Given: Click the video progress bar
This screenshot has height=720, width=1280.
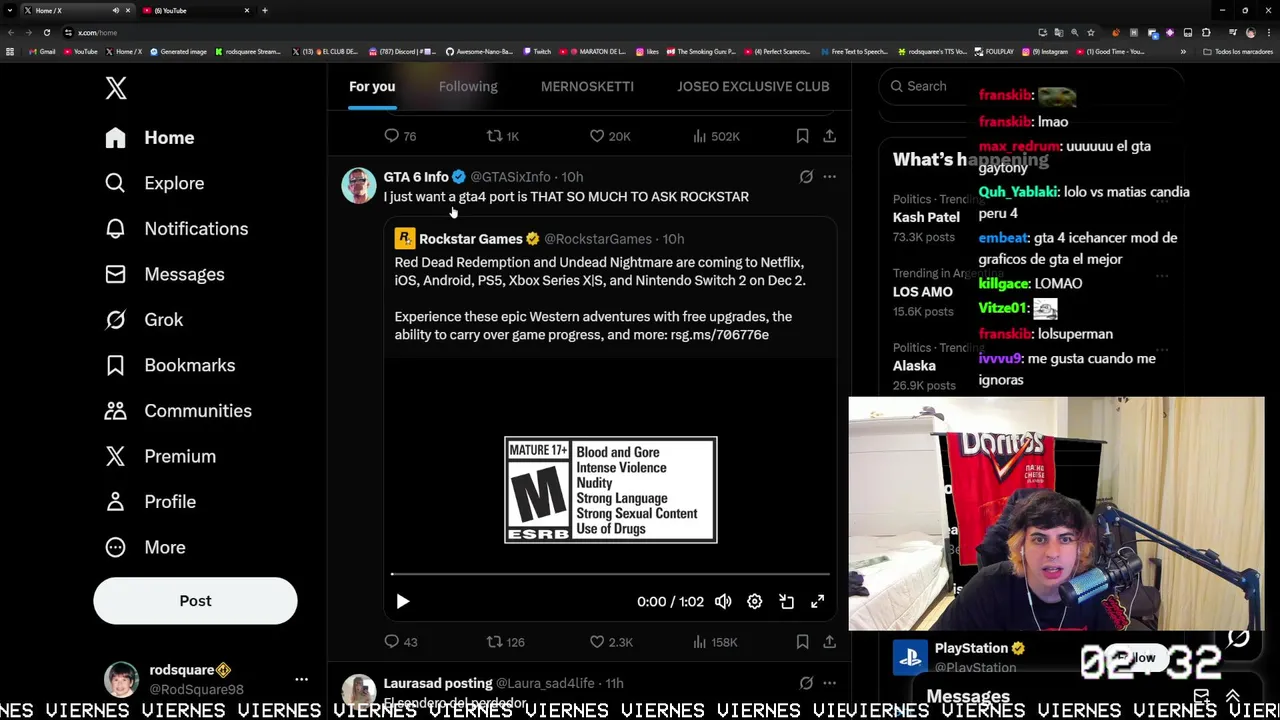Looking at the screenshot, I should [610, 574].
